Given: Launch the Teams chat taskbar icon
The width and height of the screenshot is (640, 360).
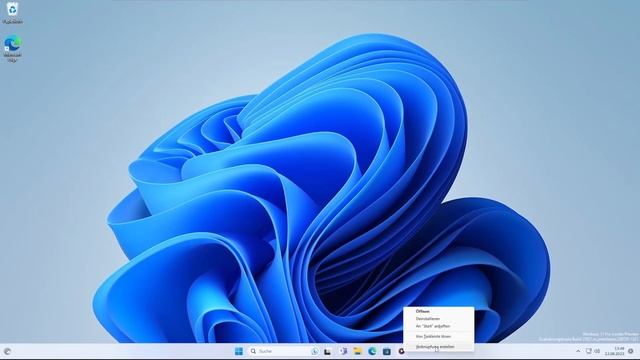Looking at the screenshot, I should pyautogui.click(x=343, y=351).
